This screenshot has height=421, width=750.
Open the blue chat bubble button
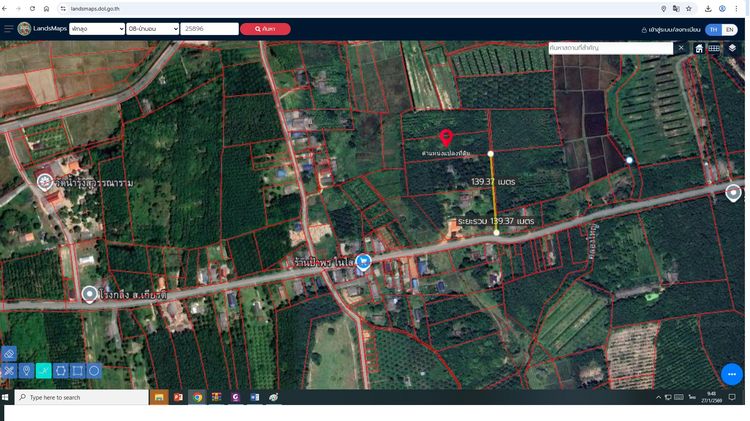coord(731,374)
